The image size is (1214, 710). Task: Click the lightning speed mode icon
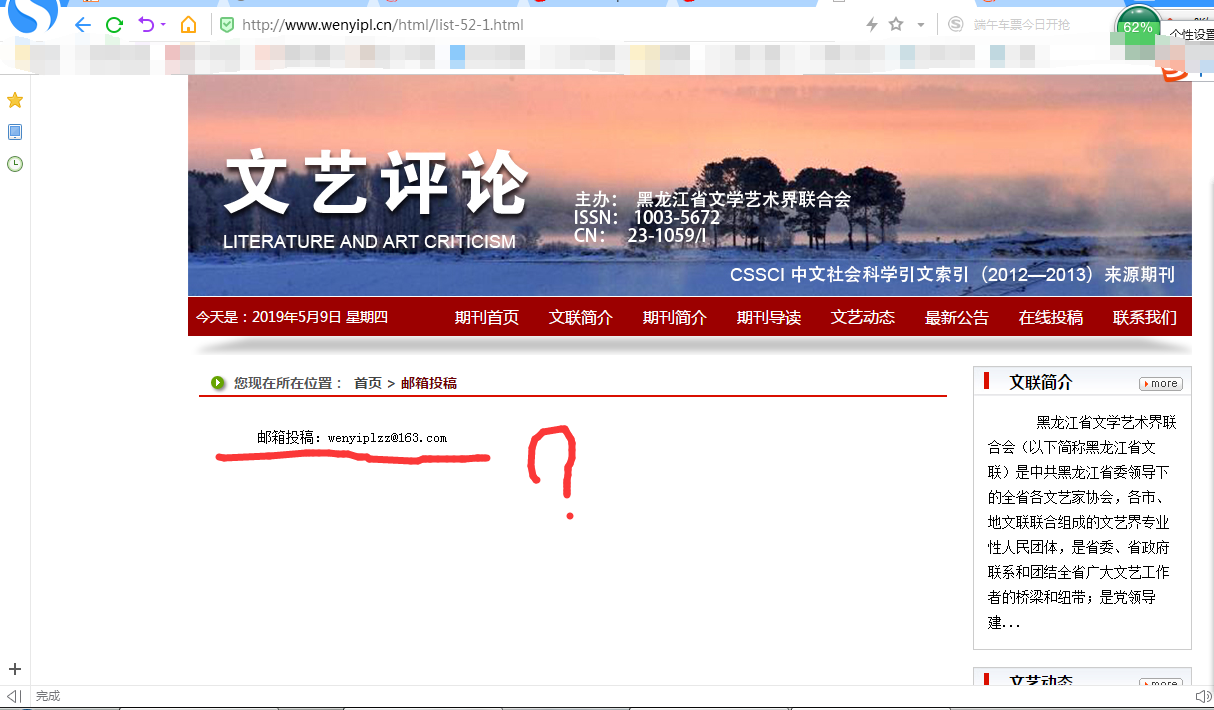(x=871, y=25)
